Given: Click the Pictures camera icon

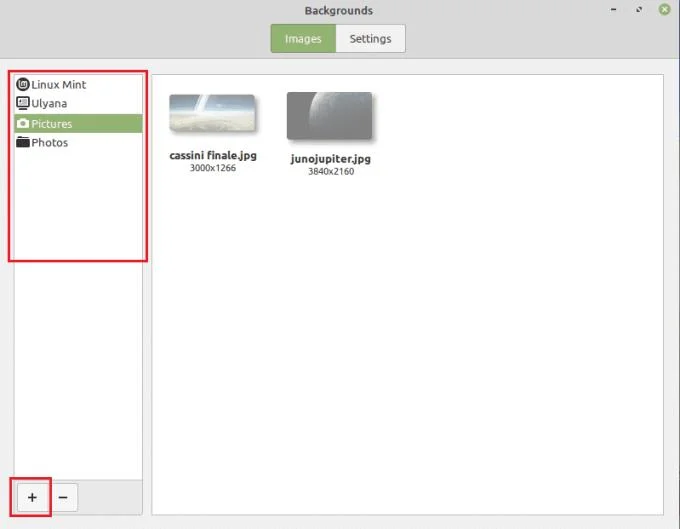Looking at the screenshot, I should pos(23,124).
